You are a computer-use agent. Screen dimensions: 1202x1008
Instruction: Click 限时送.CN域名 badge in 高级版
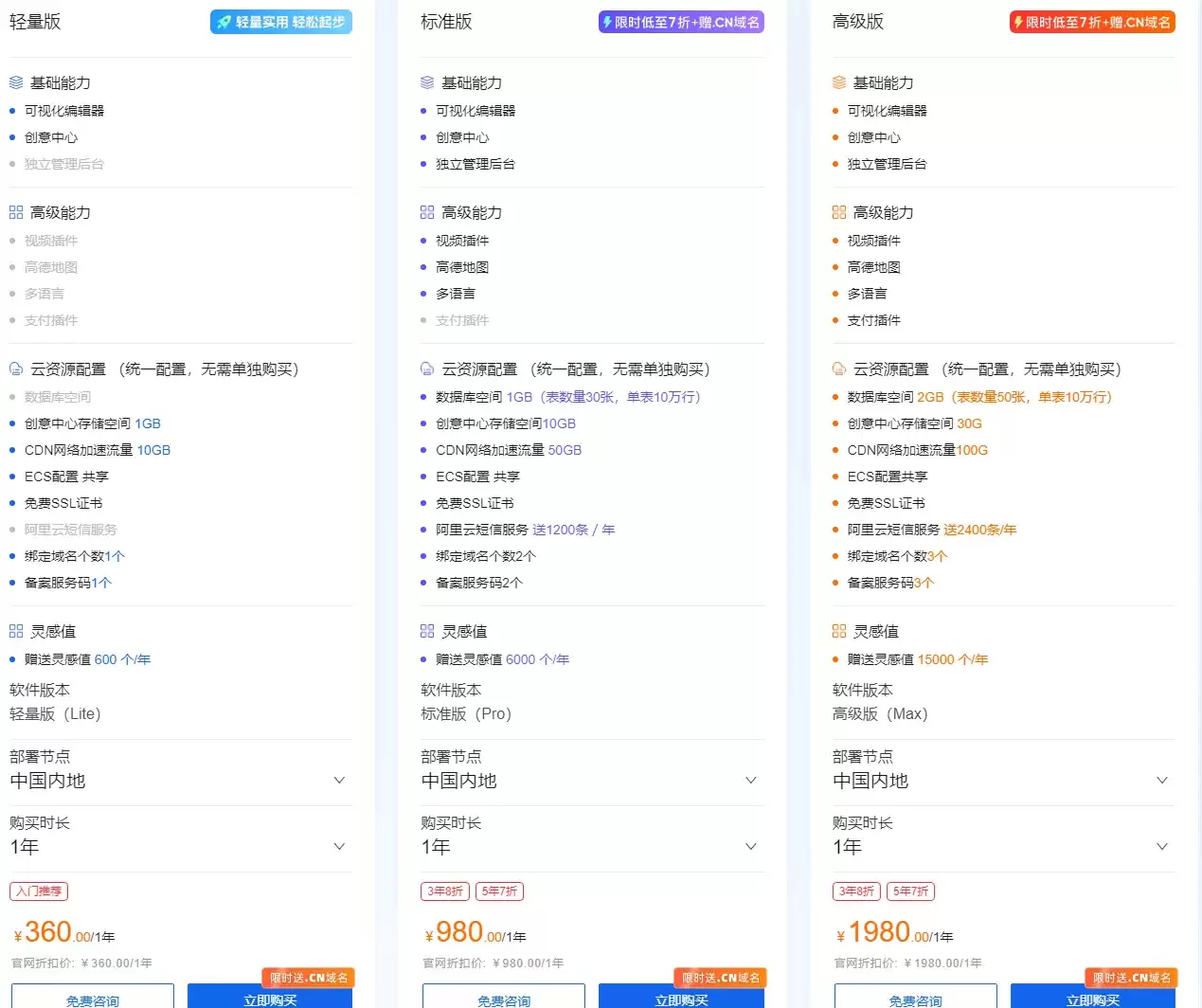[1132, 978]
